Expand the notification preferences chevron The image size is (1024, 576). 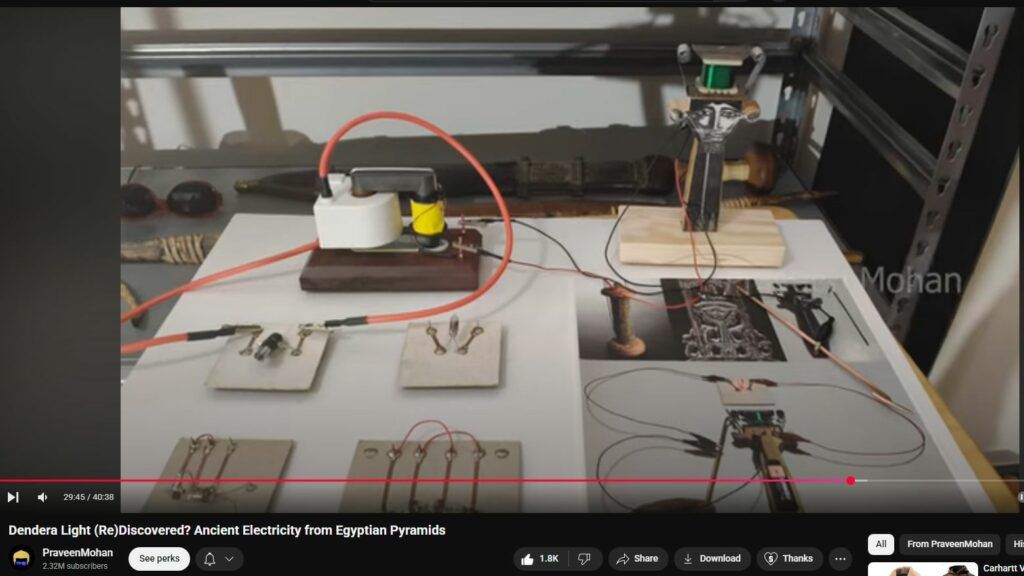point(231,559)
